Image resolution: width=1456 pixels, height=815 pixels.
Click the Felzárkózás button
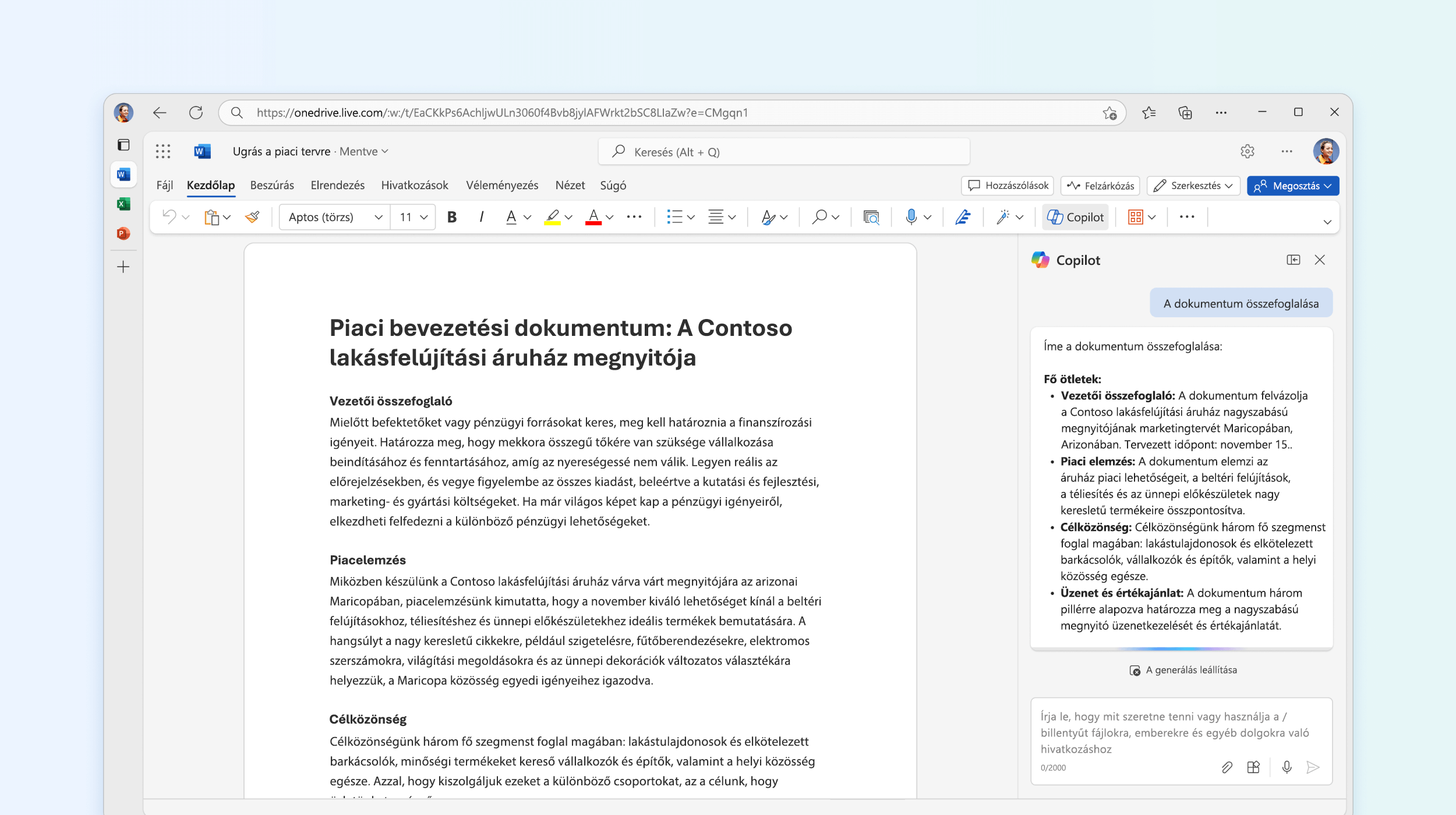click(x=1100, y=186)
